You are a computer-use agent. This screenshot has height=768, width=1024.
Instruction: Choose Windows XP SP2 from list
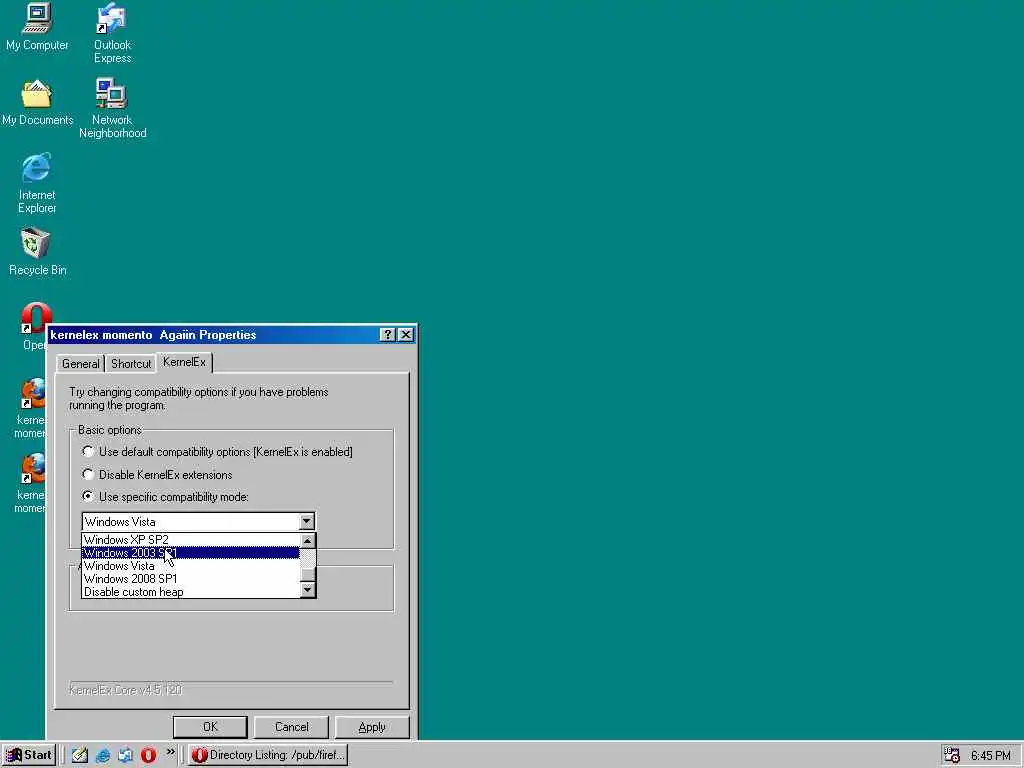tap(191, 540)
